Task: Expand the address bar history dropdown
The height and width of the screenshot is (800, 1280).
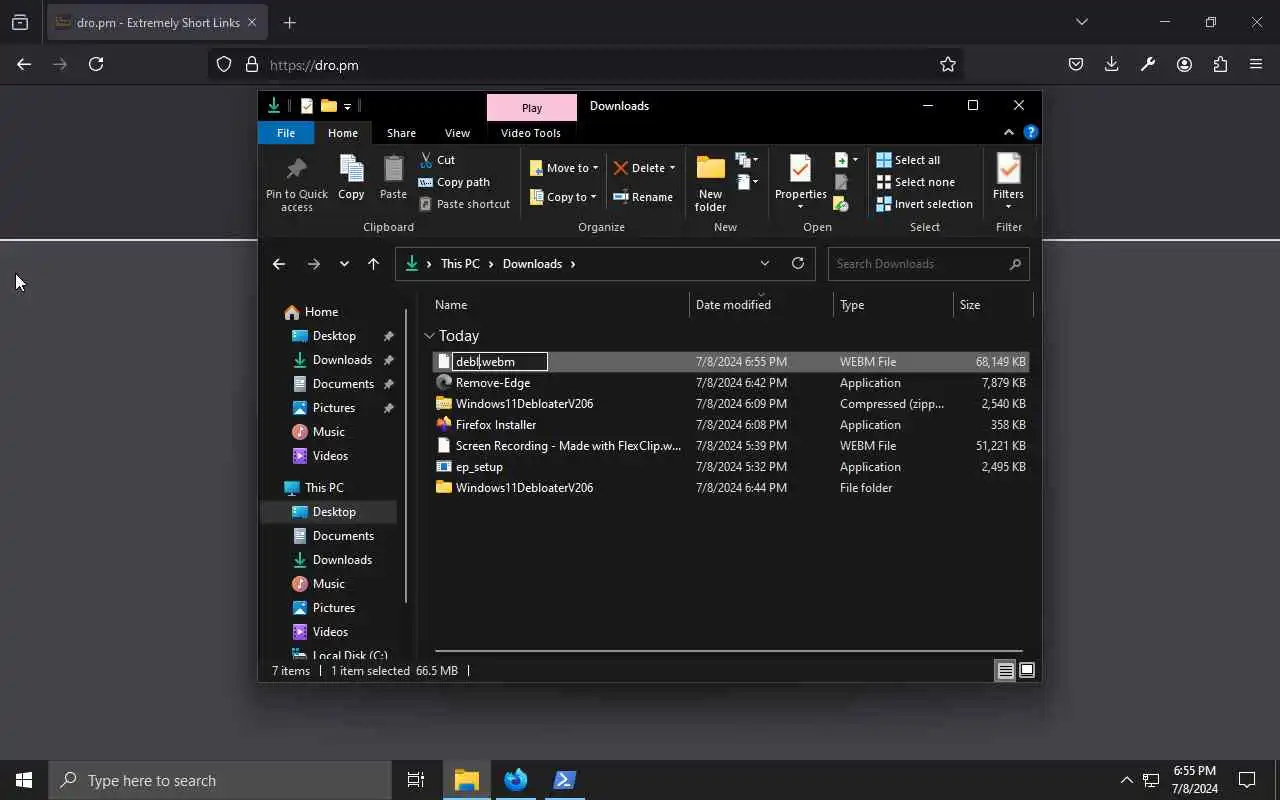Action: [x=765, y=264]
